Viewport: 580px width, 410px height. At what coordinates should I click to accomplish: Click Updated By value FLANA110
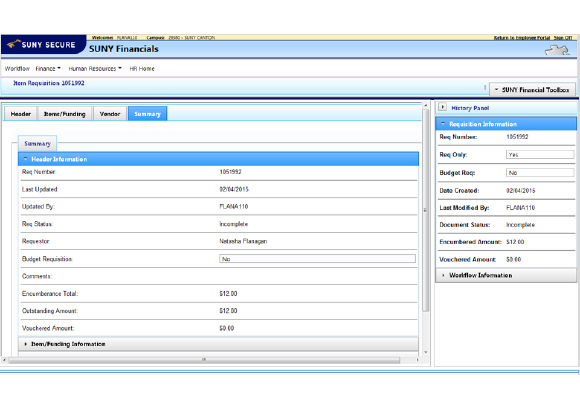coord(233,206)
